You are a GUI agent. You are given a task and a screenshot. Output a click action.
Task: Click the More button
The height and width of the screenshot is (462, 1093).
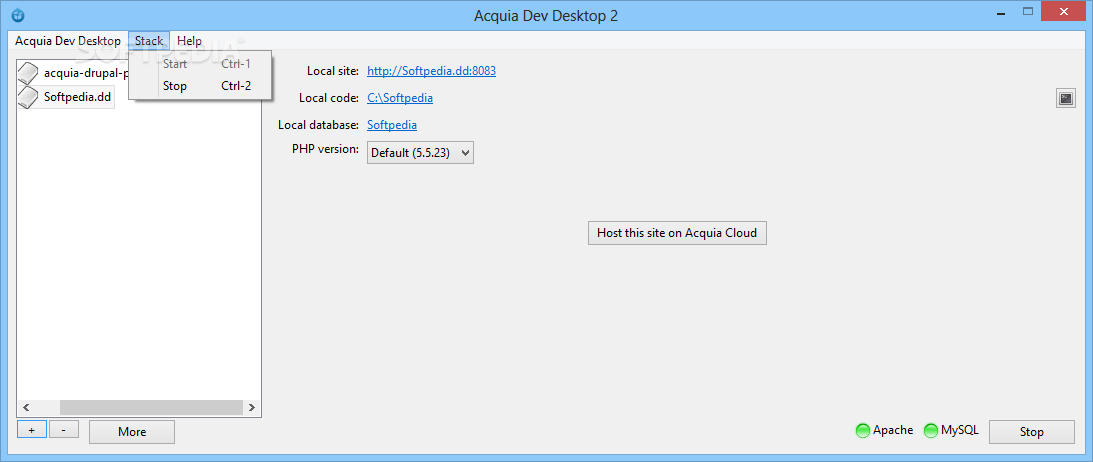132,431
